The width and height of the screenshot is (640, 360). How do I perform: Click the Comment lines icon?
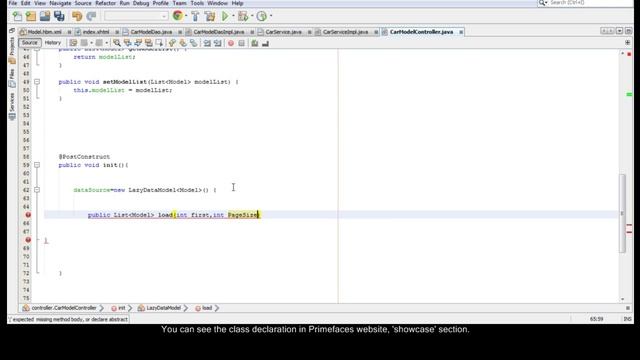click(x=255, y=43)
